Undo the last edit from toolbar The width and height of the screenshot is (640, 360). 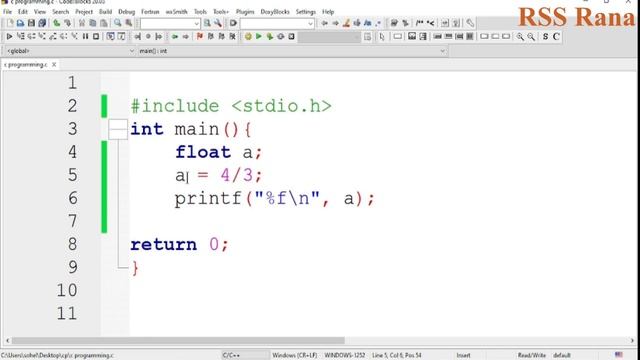click(56, 23)
